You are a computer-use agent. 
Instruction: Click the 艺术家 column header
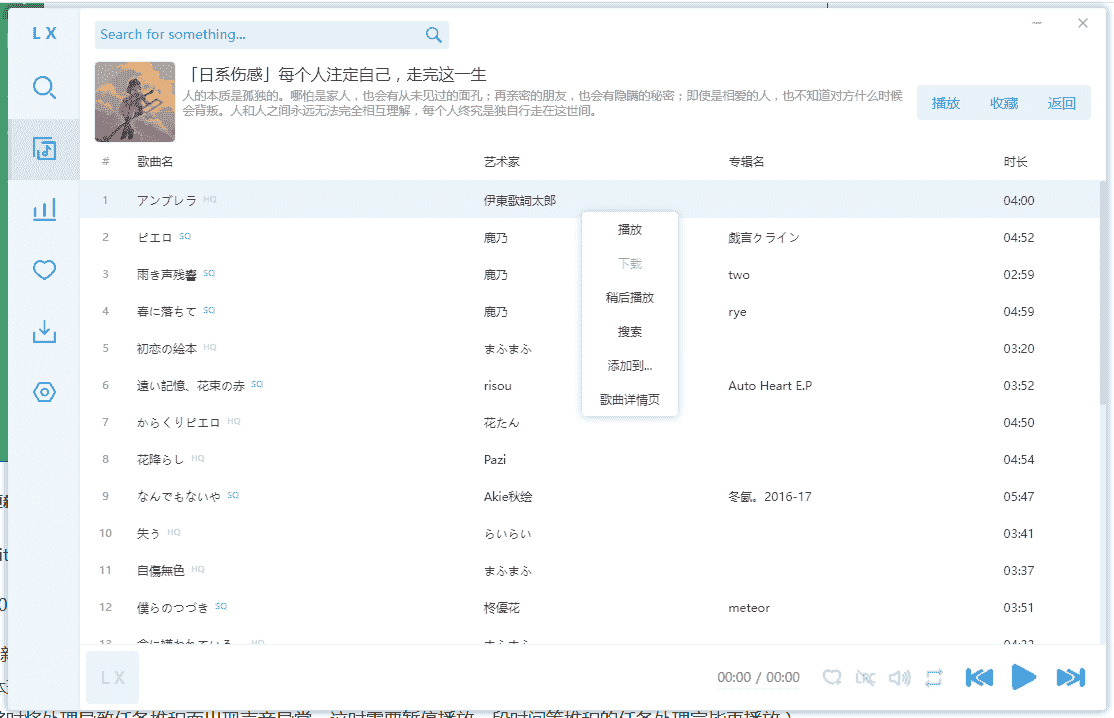point(502,162)
